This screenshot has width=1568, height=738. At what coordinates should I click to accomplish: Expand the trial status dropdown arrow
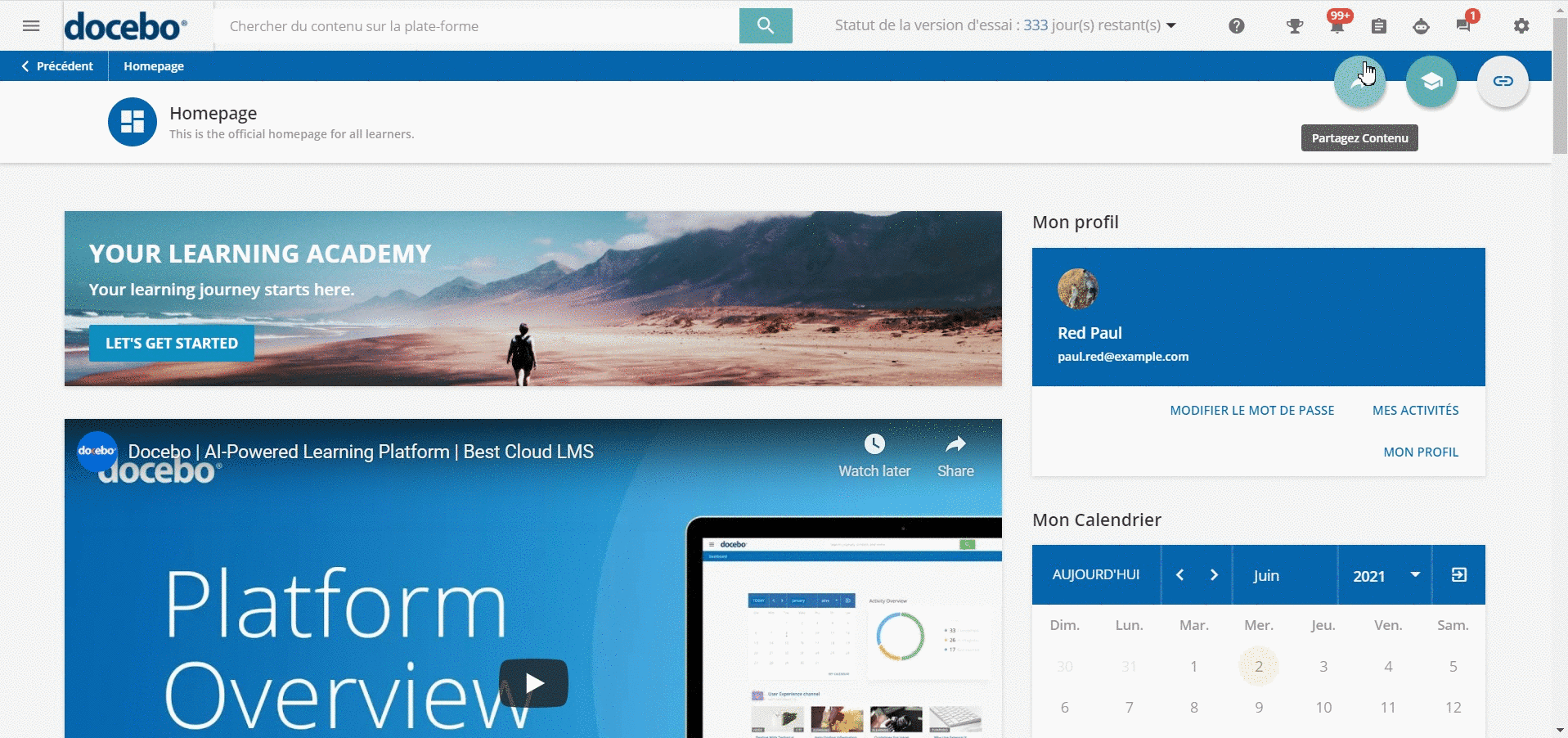coord(1171,25)
